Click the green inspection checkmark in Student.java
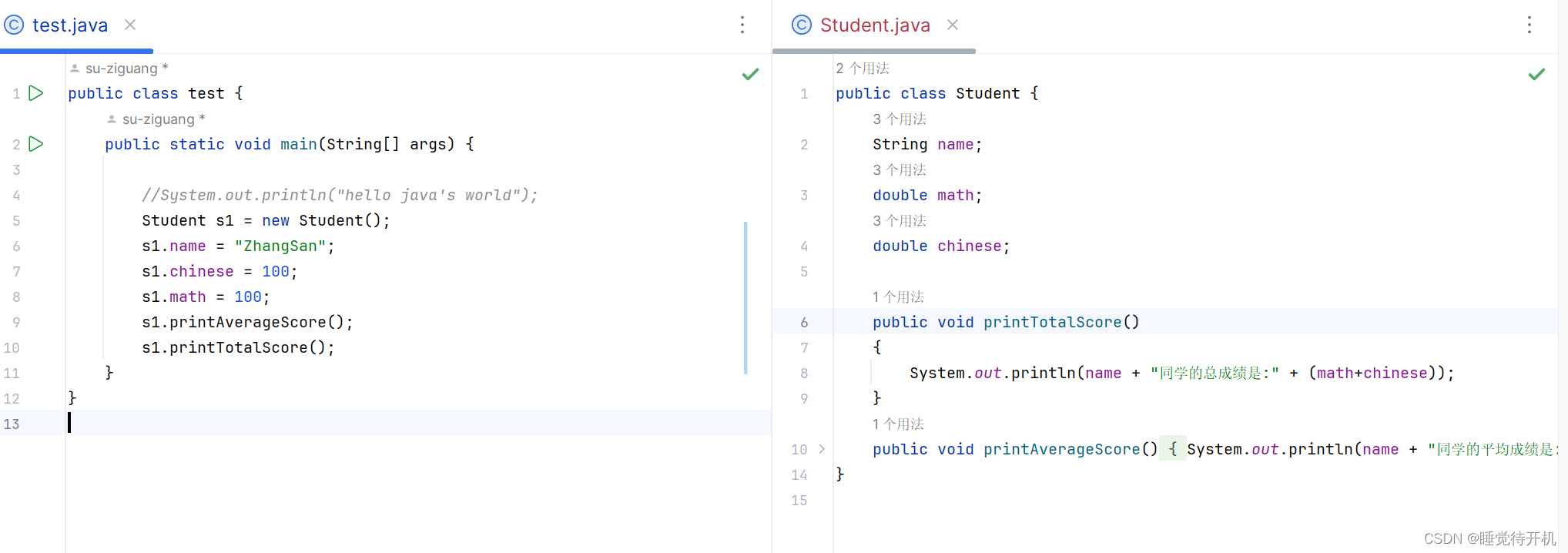The width and height of the screenshot is (1568, 553). 1536,75
